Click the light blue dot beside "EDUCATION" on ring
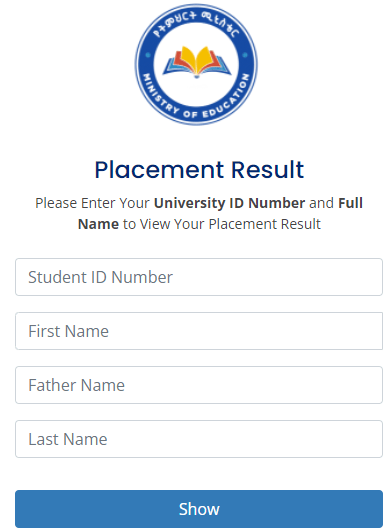This screenshot has width=387, height=531. (245, 55)
